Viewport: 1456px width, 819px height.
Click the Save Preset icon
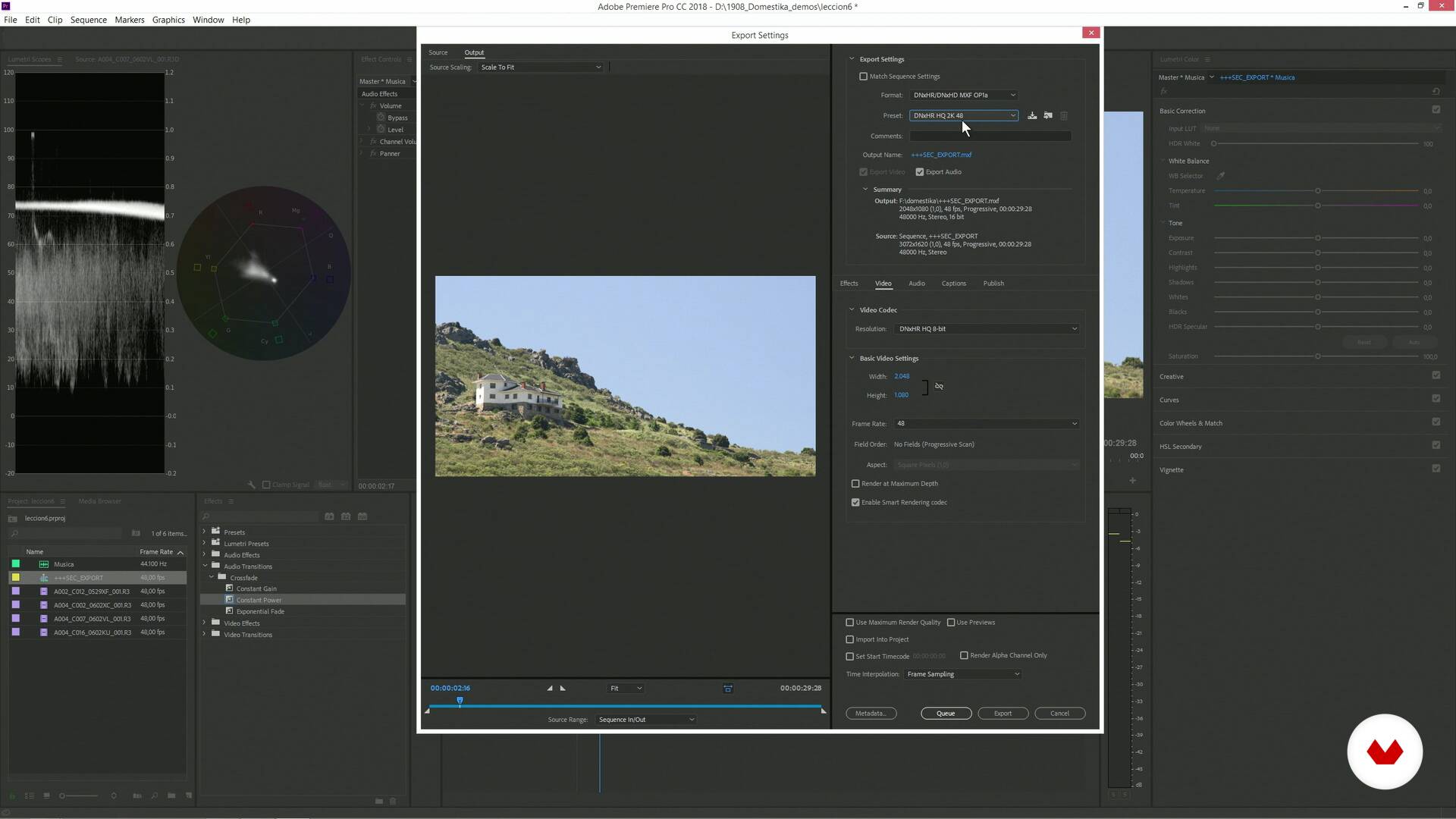tap(1031, 115)
